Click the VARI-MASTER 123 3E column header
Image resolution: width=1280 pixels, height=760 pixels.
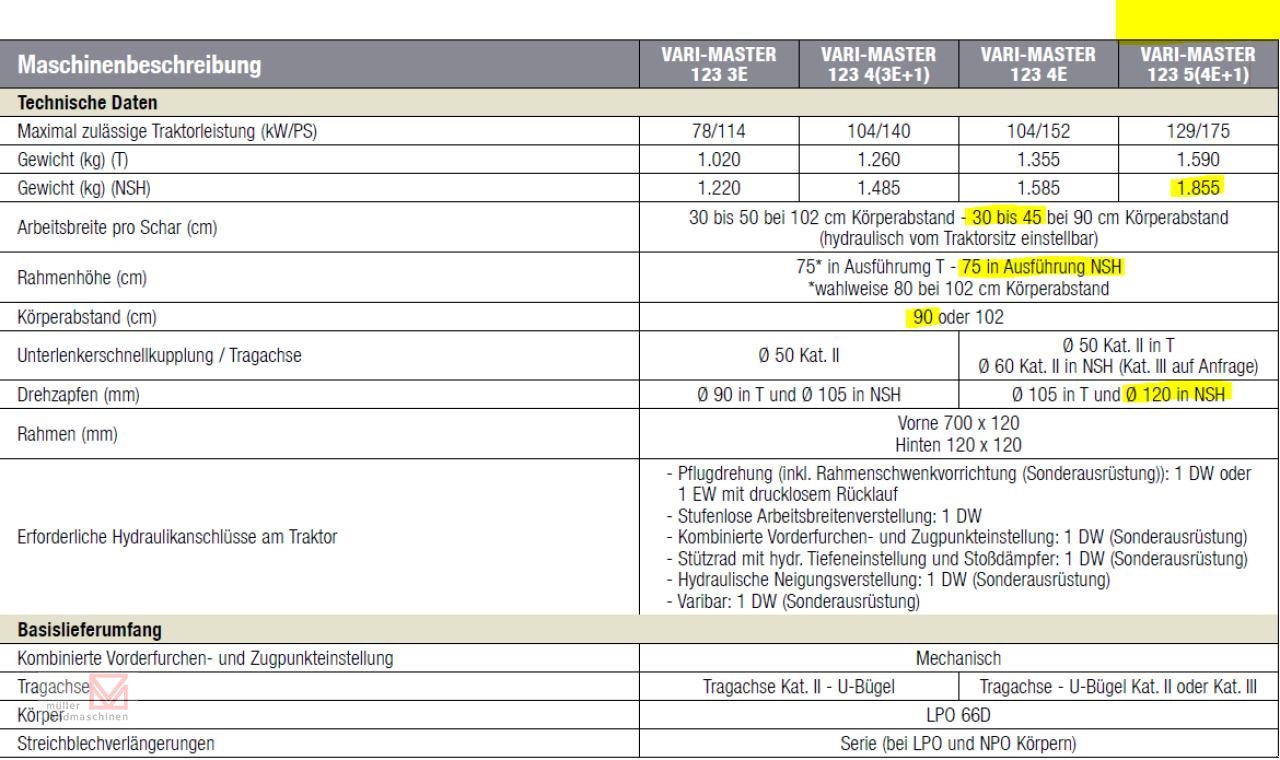pos(717,66)
